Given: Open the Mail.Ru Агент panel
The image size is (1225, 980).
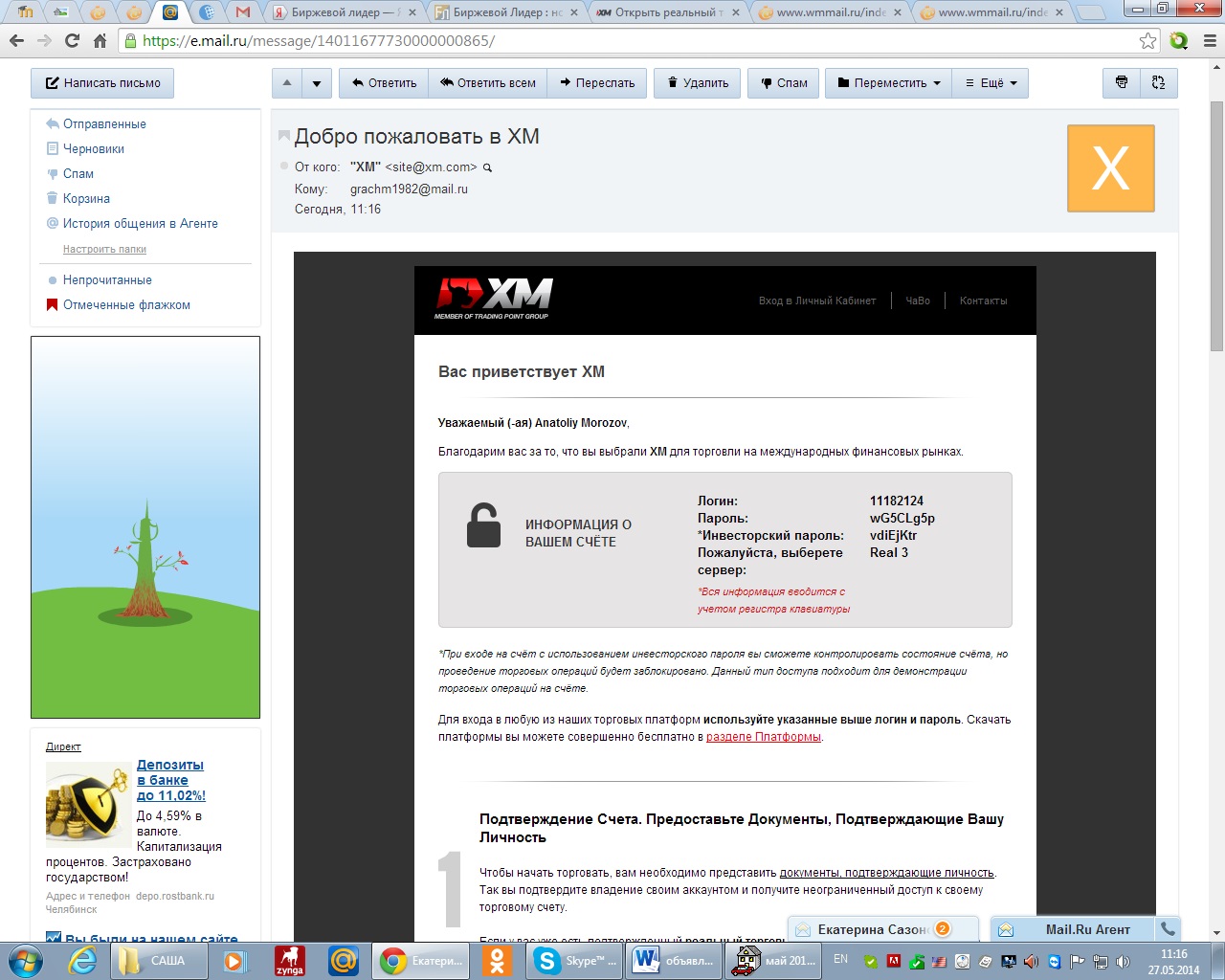Looking at the screenshot, I should coord(1073,929).
